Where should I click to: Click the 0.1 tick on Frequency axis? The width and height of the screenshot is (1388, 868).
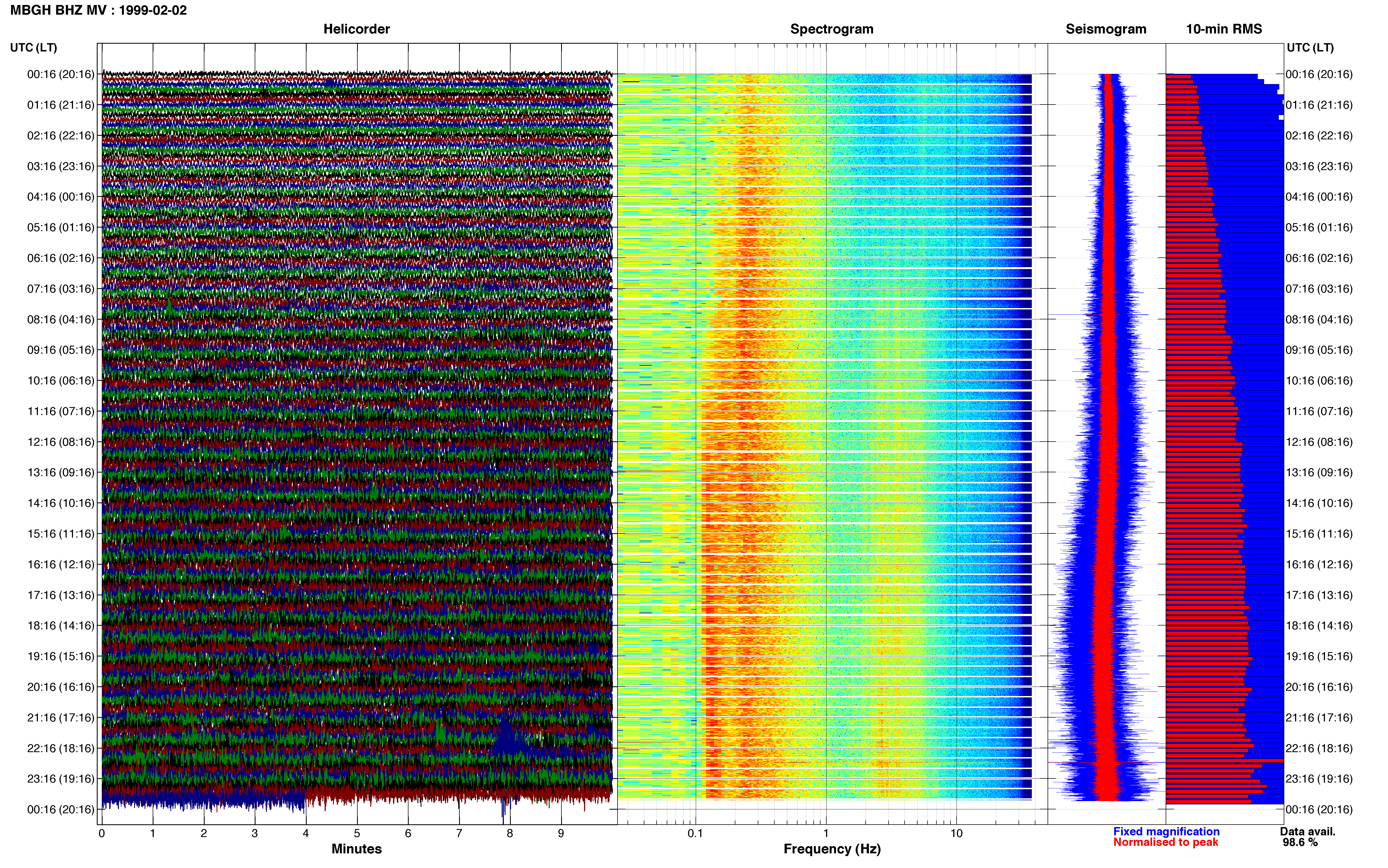(695, 833)
